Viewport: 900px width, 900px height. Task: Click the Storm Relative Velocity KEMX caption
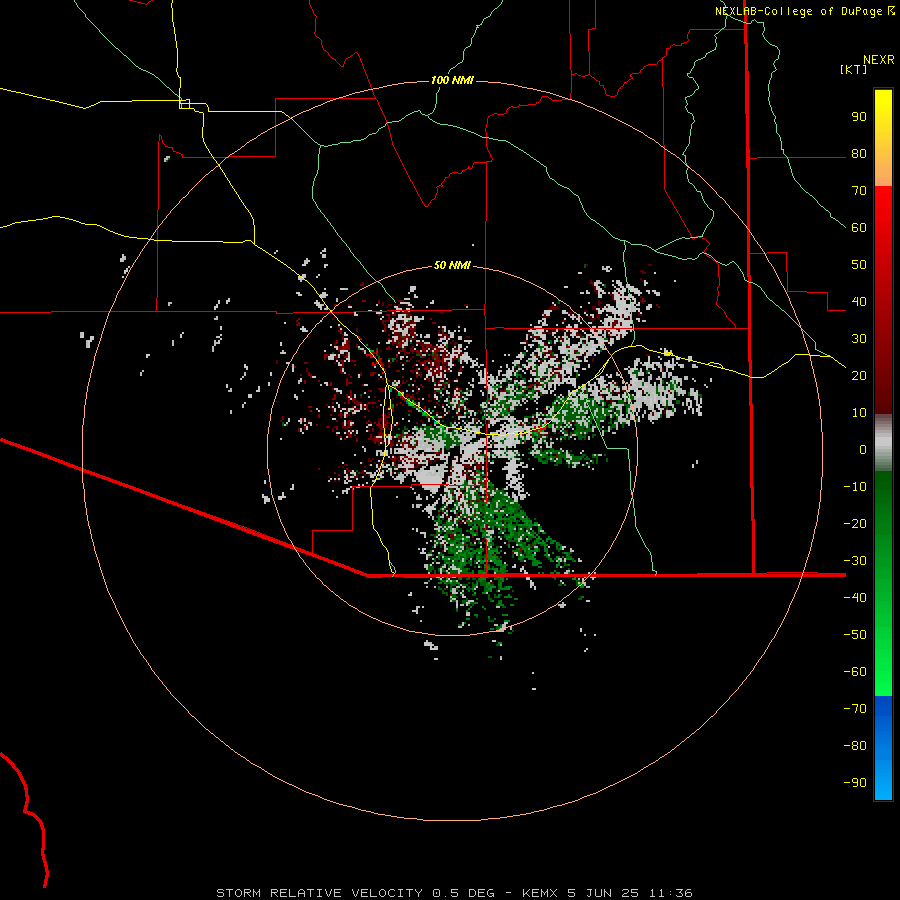(454, 893)
